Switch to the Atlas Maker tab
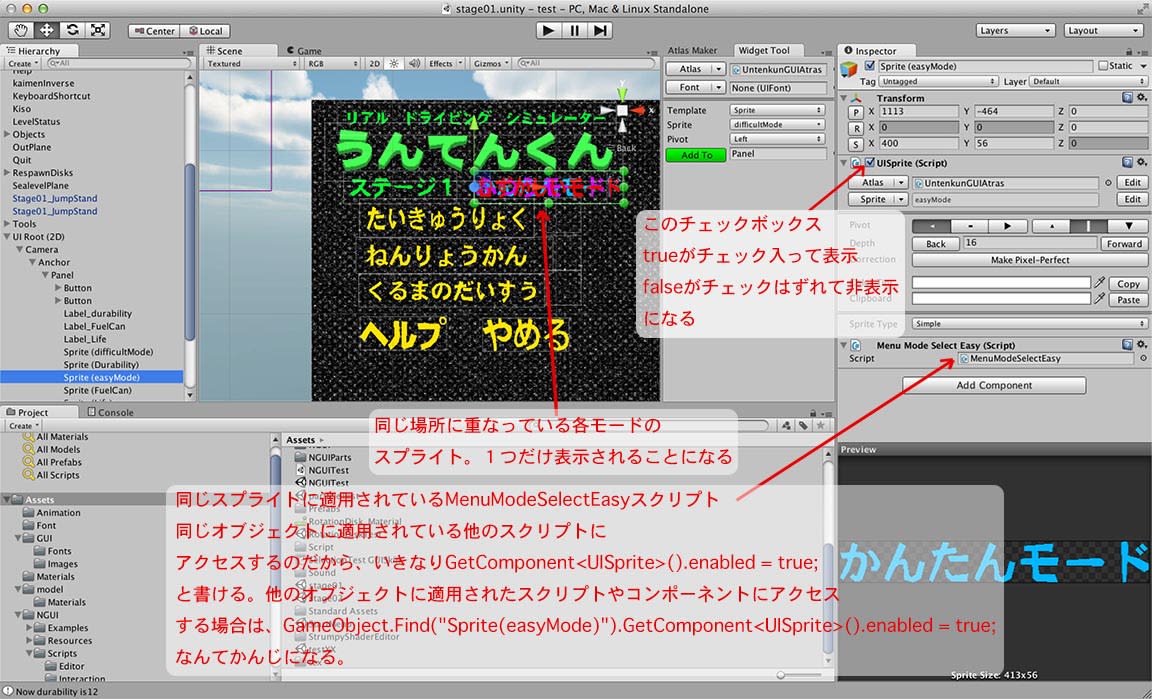 [x=692, y=50]
